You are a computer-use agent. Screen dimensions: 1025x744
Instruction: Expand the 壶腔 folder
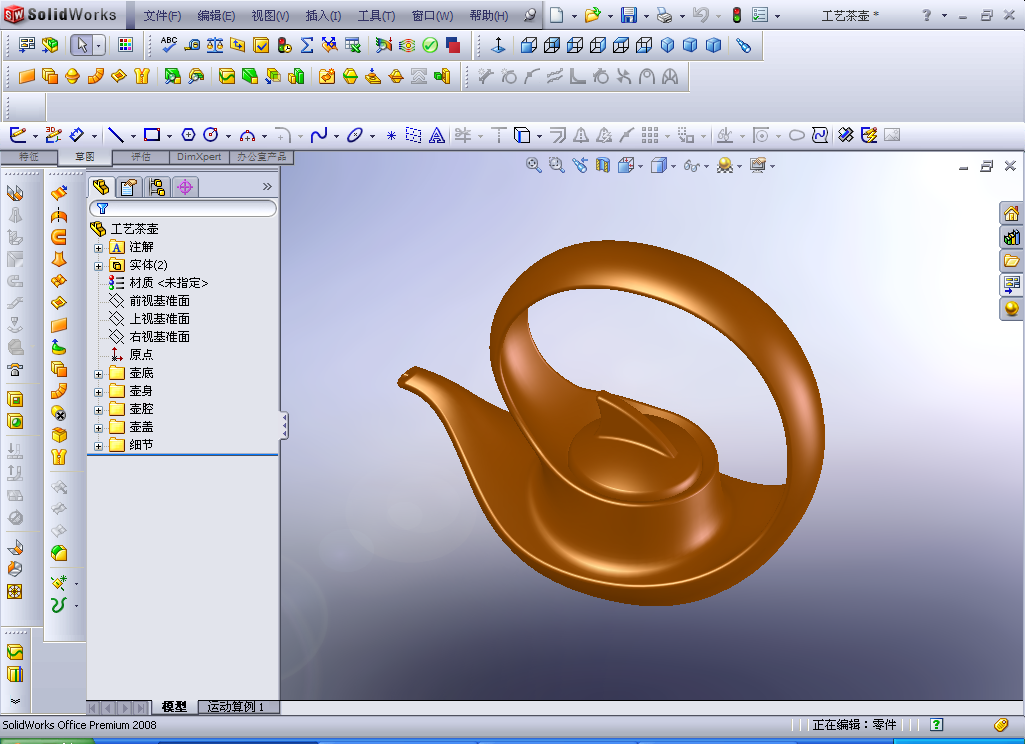(98, 411)
